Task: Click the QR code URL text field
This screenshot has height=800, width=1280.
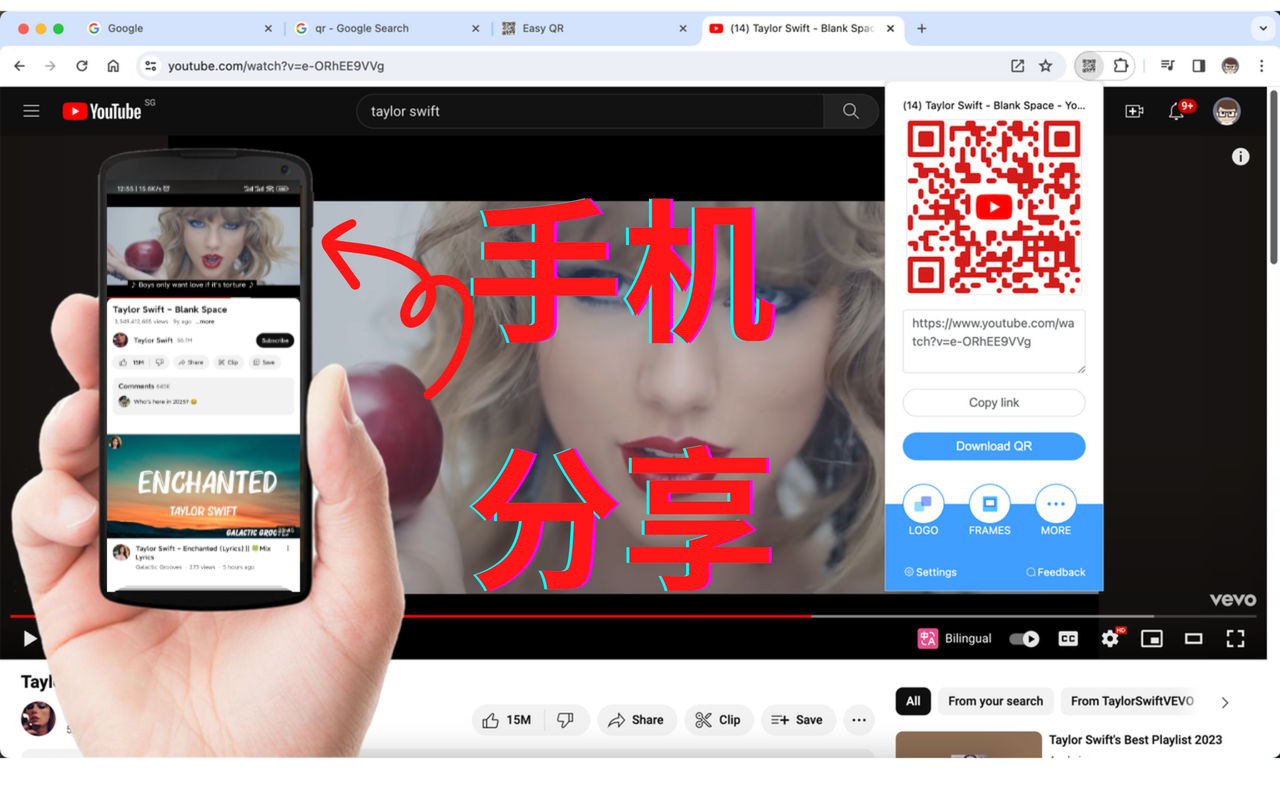Action: [993, 340]
